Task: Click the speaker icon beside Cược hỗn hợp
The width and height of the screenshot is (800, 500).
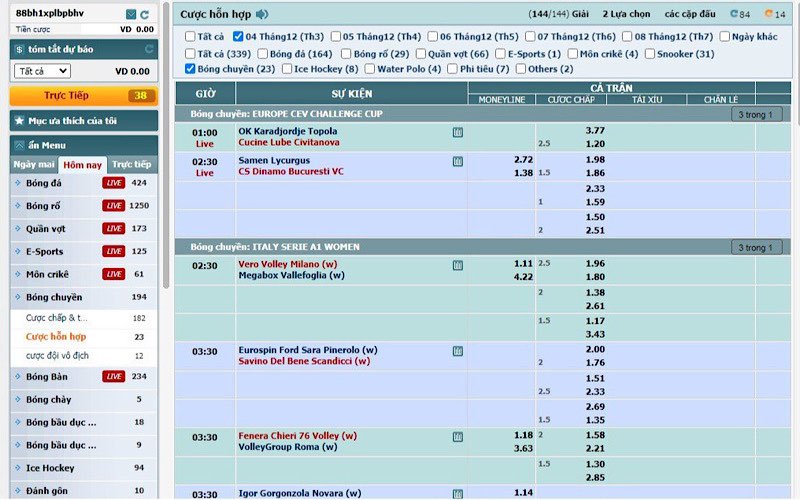Action: [262, 14]
